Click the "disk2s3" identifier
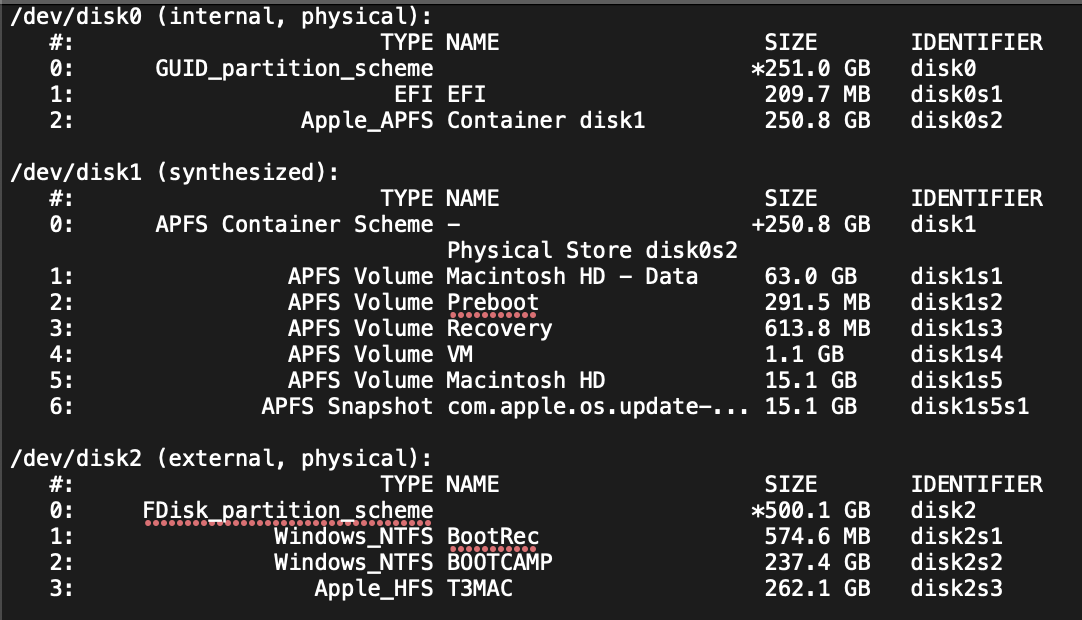Screen dimensions: 1082x620 [956, 589]
